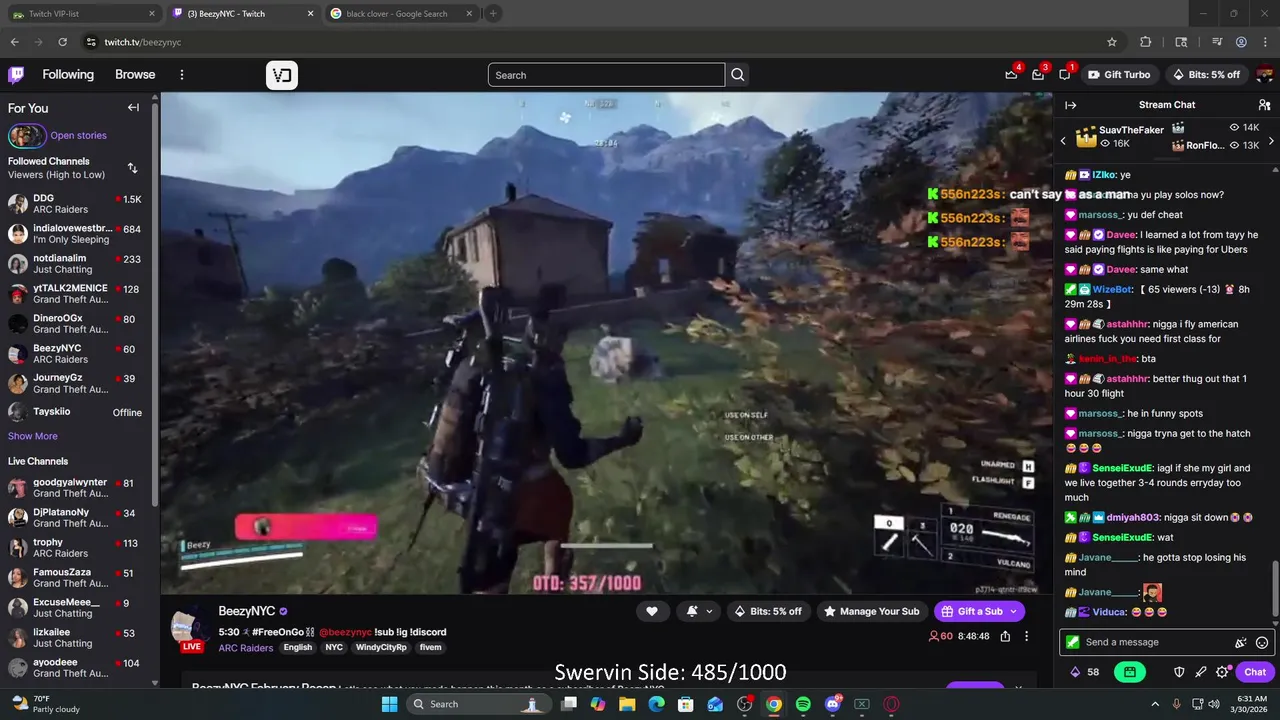
Task: Open the ARC Raiders category link under stream title
Action: point(246,648)
